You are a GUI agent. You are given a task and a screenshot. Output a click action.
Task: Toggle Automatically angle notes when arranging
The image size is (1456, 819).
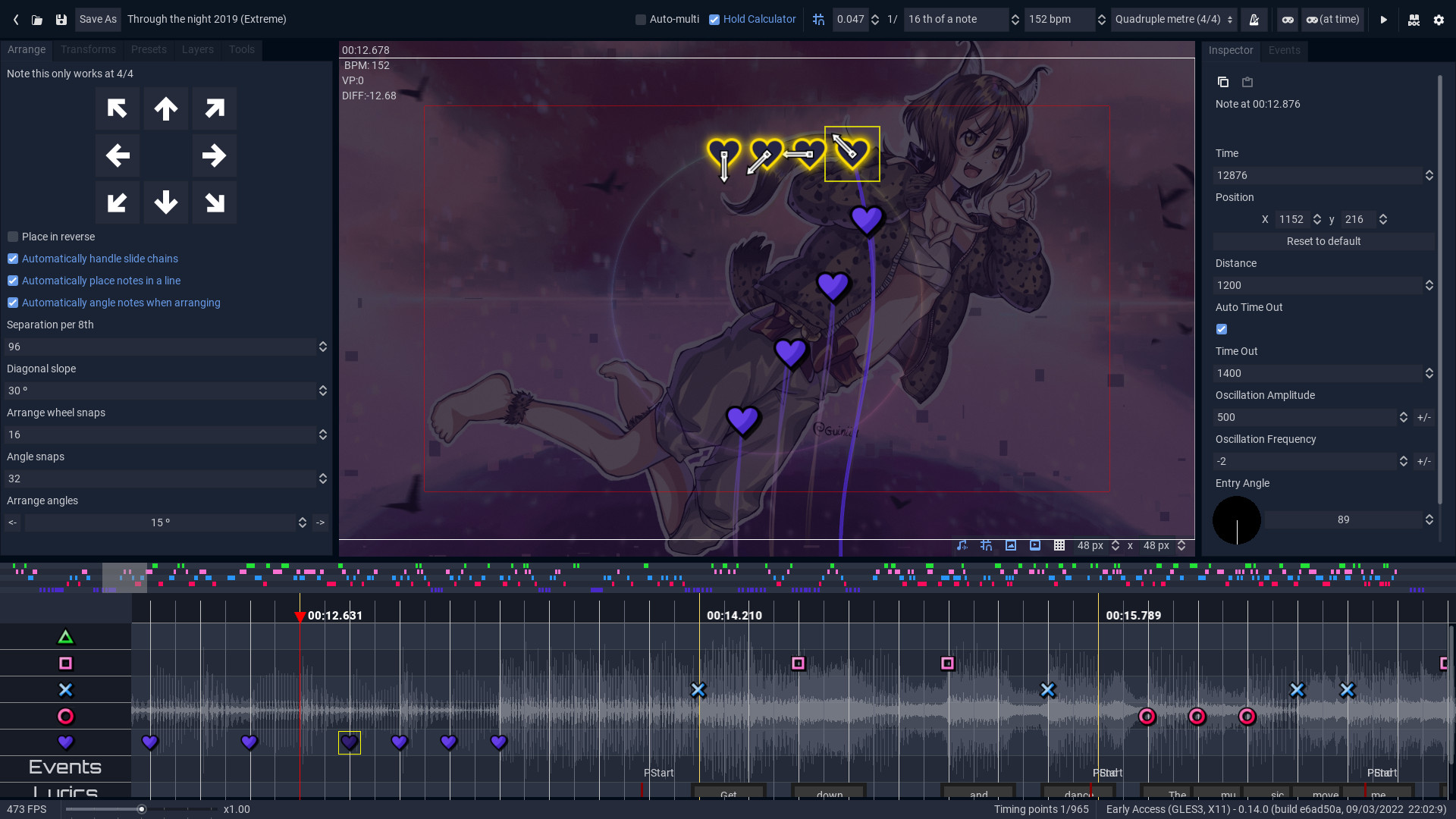pos(13,303)
